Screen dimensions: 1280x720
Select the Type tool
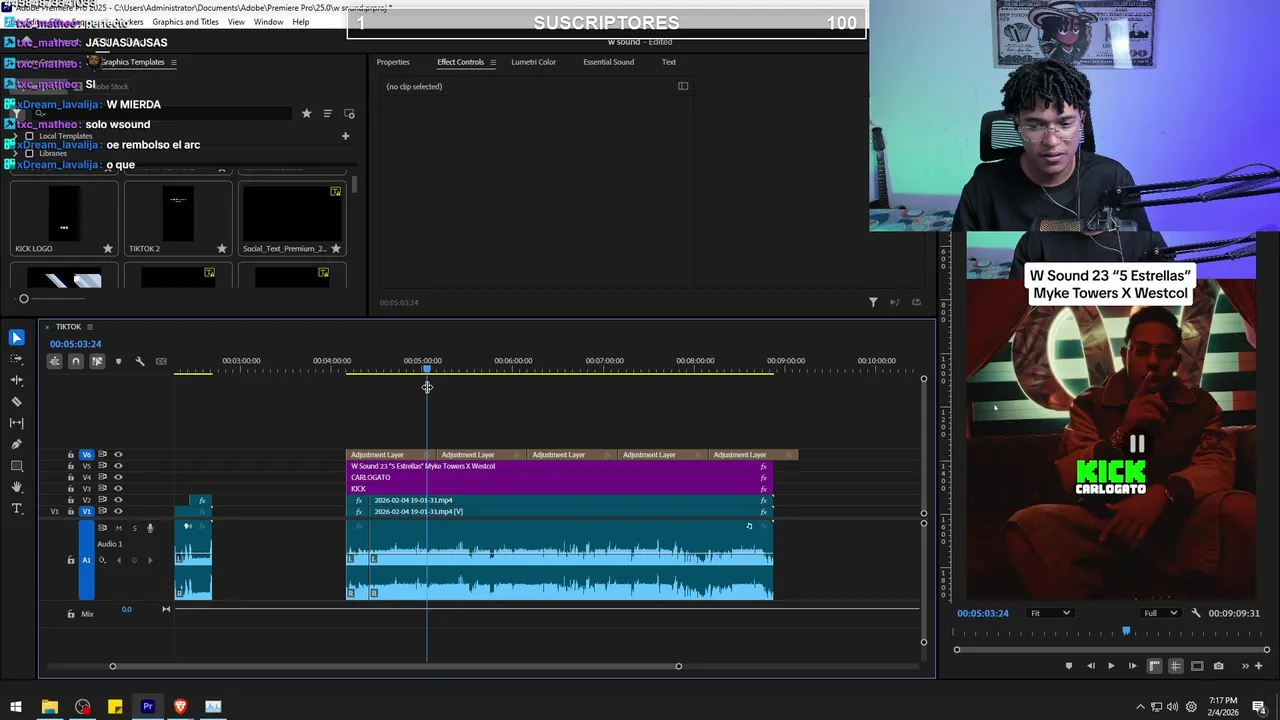coord(16,509)
